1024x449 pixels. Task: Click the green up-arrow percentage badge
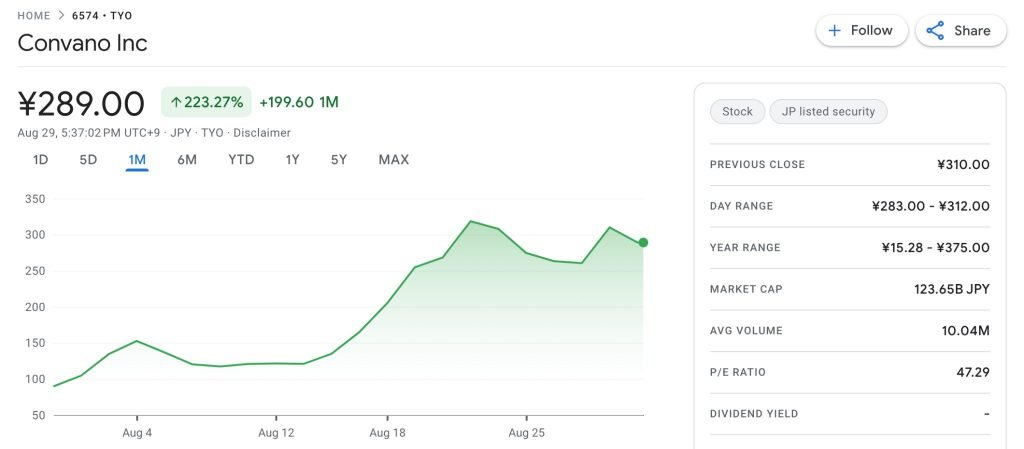(x=206, y=102)
